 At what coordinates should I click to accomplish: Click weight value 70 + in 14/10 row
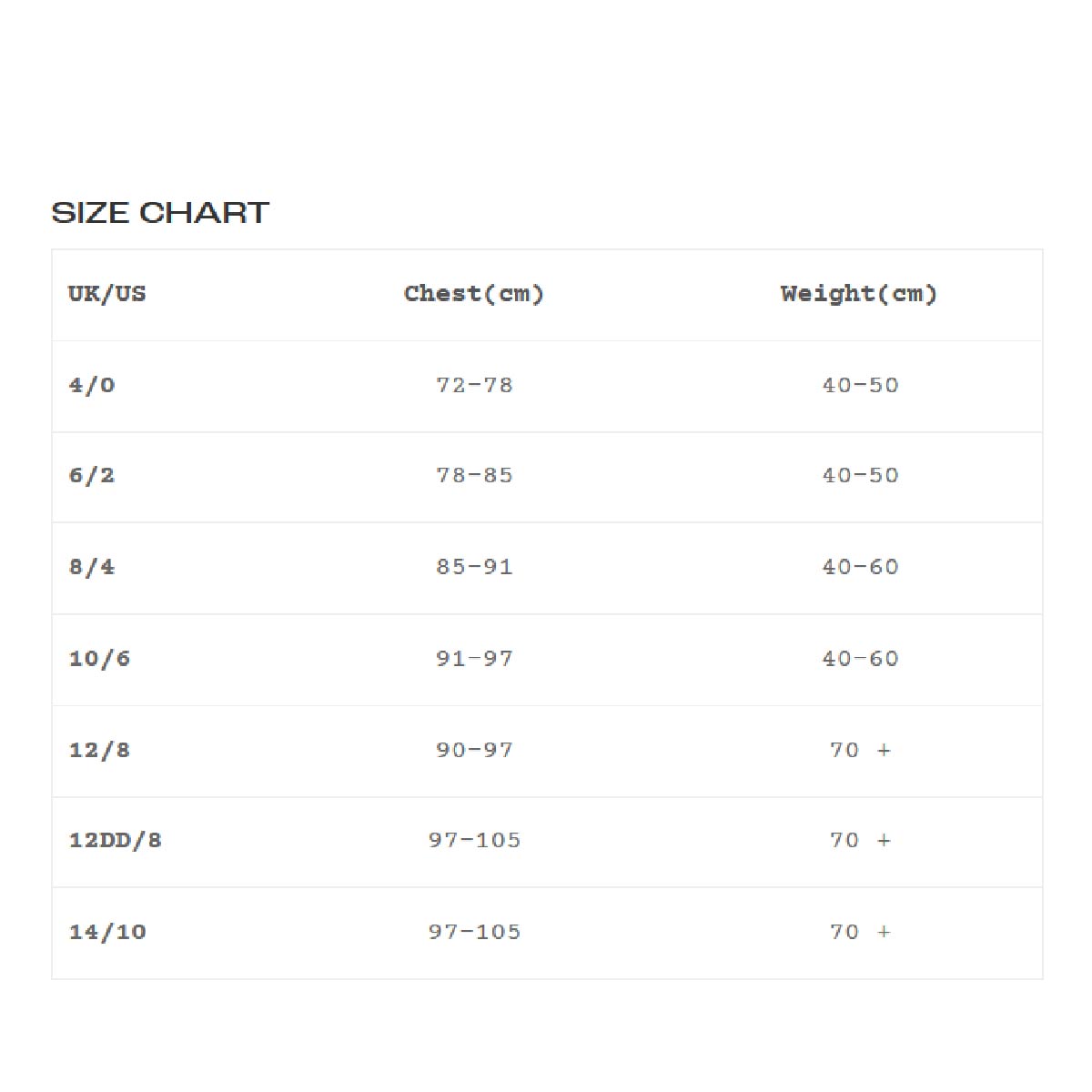click(x=860, y=932)
